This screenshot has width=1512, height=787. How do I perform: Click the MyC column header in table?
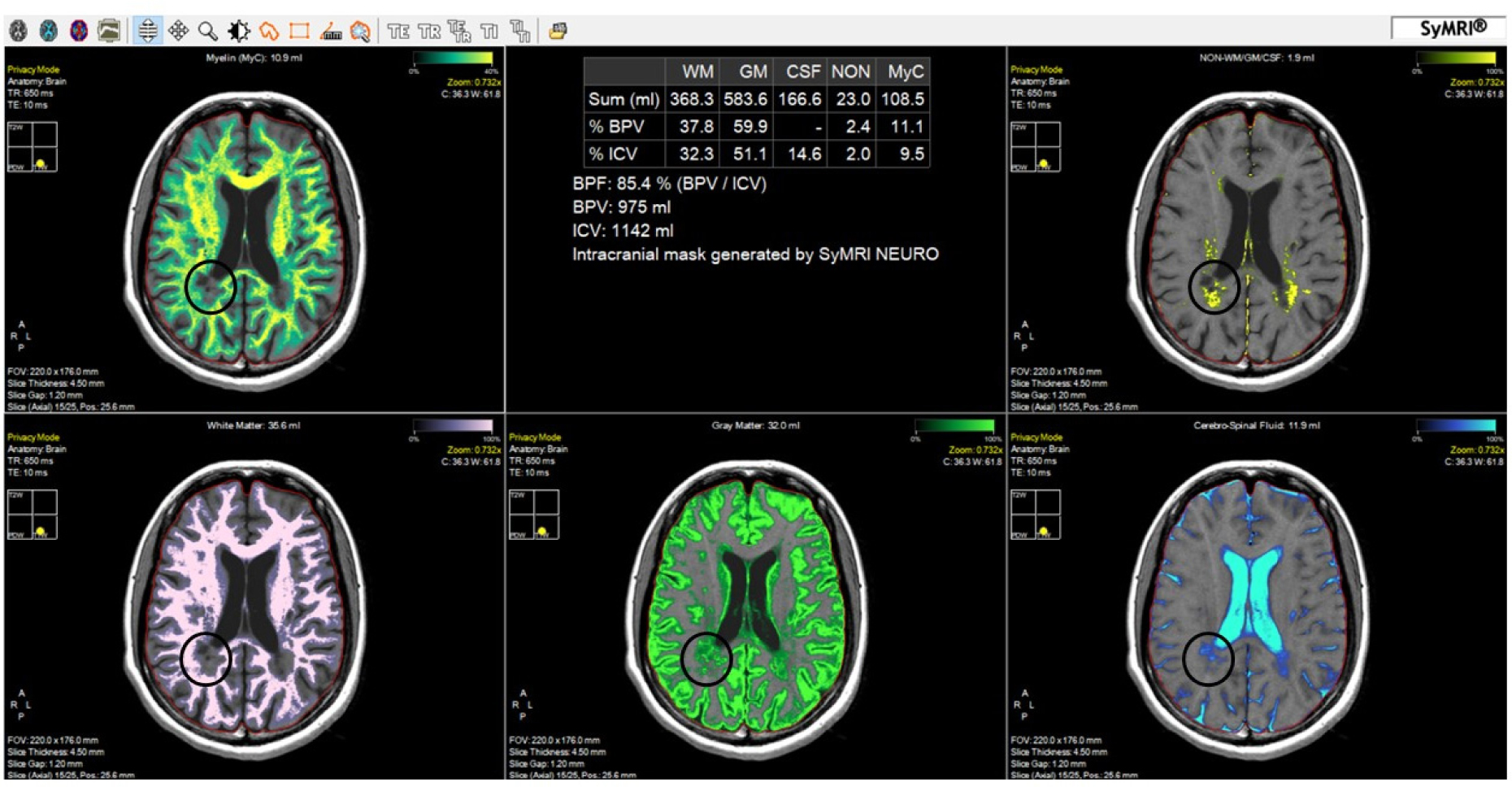(x=905, y=72)
